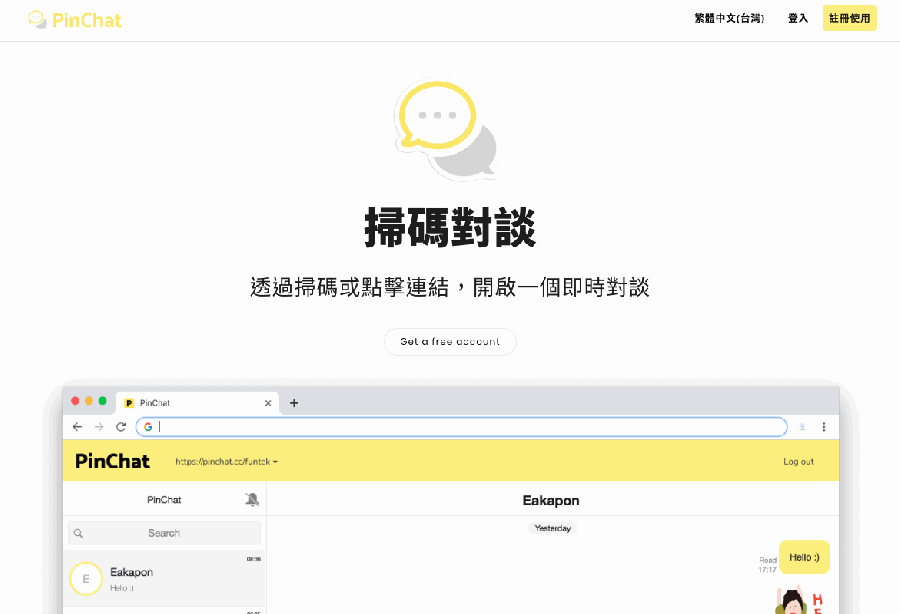This screenshot has height=614, width=900.
Task: Open the 繁體中文(台灣) language selector
Action: (729, 18)
